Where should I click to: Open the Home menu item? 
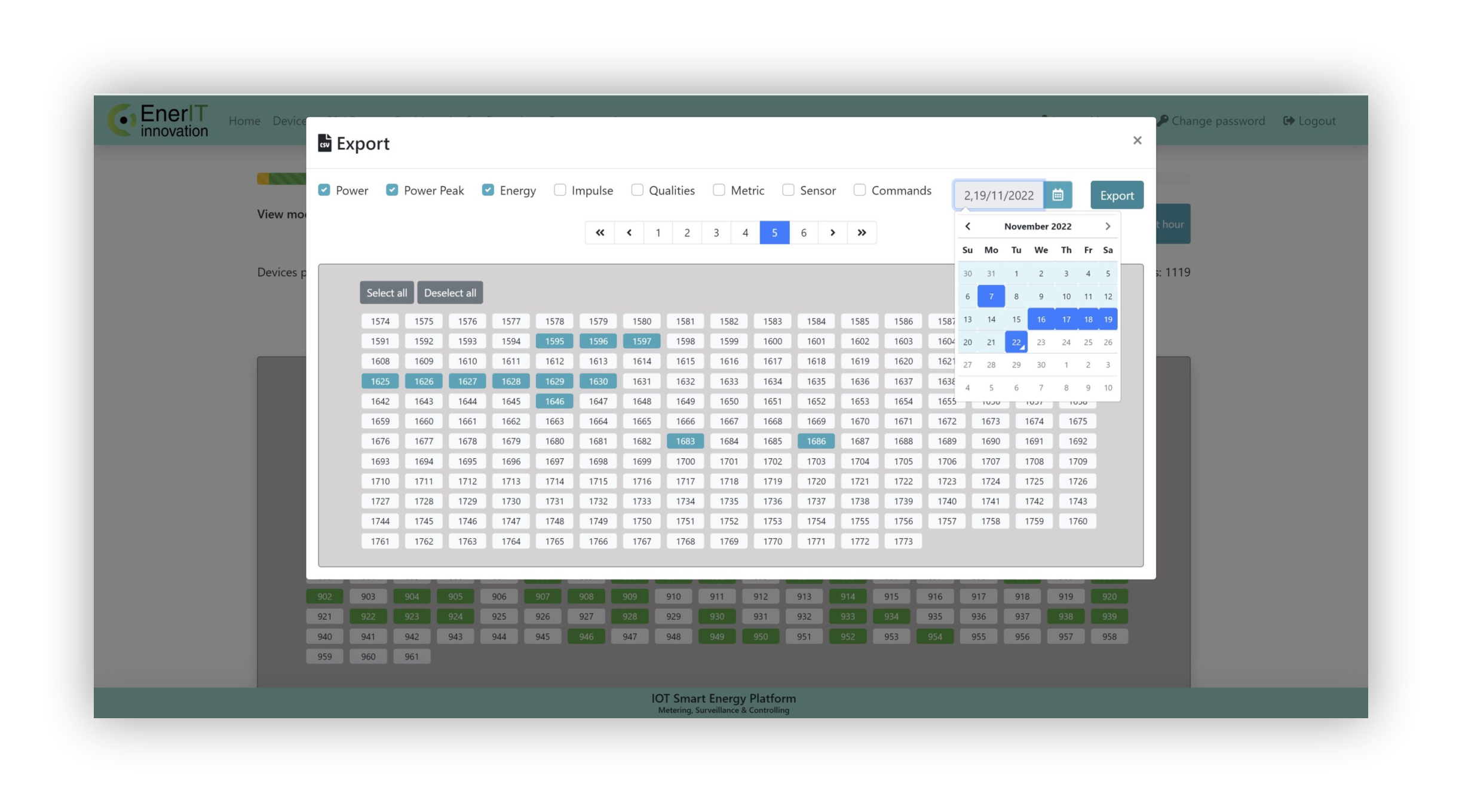244,121
